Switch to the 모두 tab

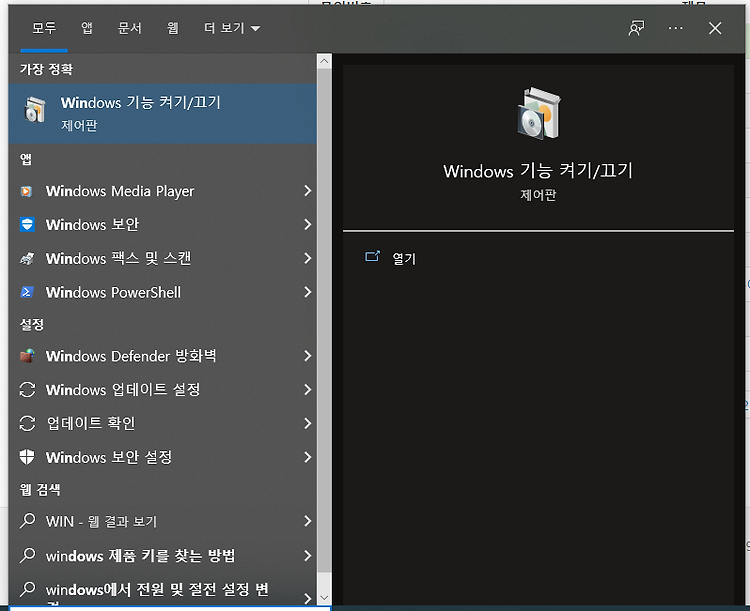point(44,29)
